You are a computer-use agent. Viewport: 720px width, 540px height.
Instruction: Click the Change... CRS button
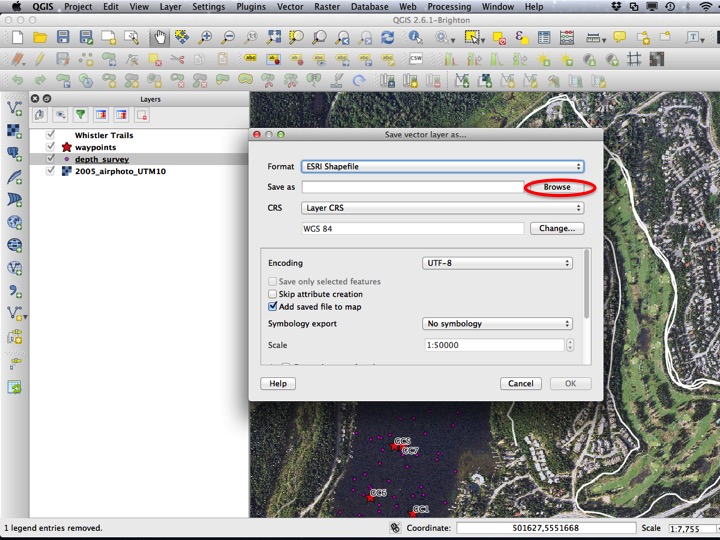[557, 228]
